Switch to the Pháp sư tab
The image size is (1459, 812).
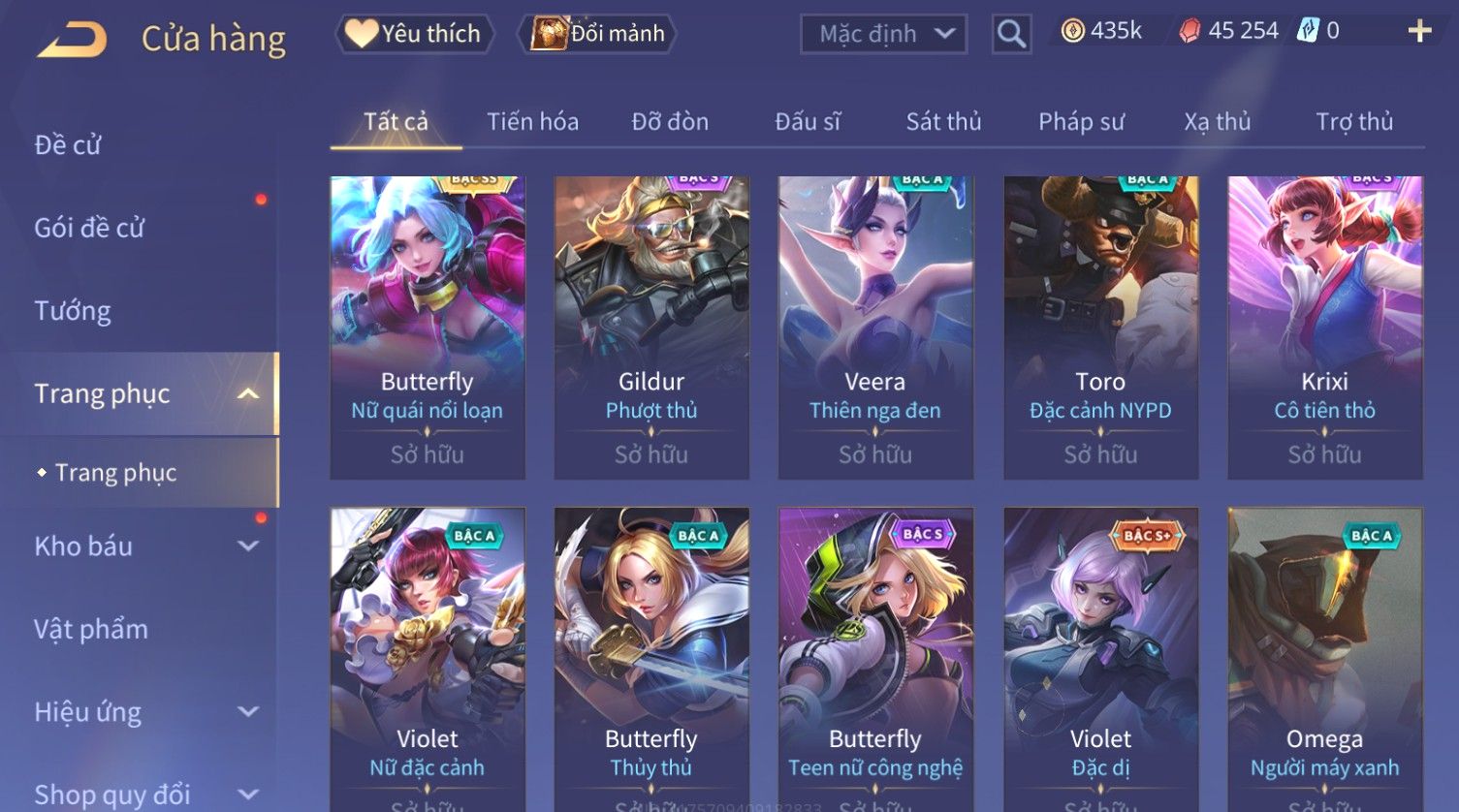pyautogui.click(x=1081, y=122)
